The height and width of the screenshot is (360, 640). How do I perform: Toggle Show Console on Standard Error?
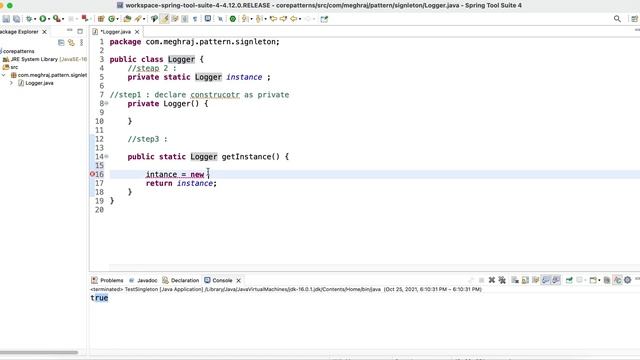[x=556, y=280]
